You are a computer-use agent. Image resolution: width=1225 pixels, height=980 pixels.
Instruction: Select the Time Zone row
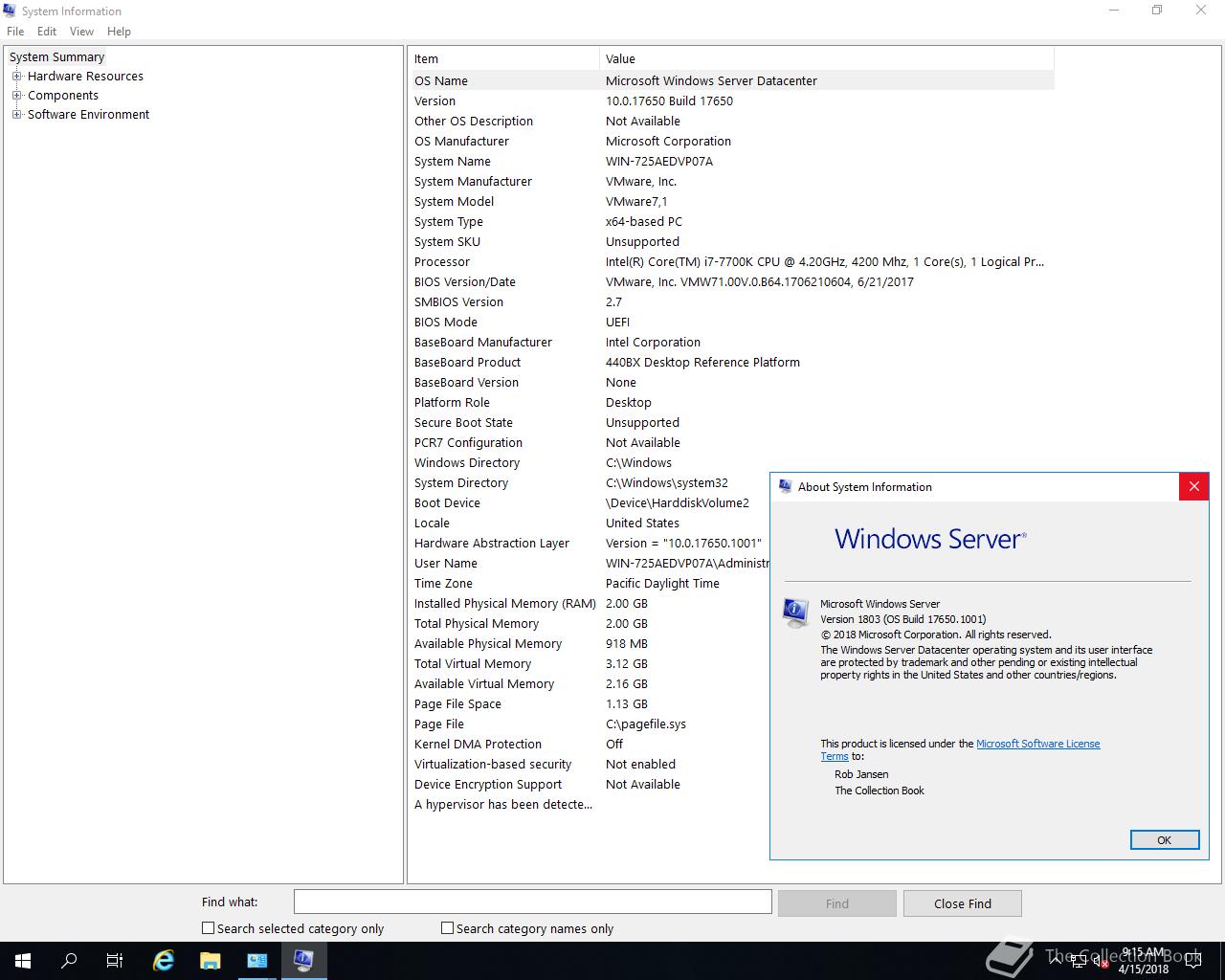click(590, 583)
